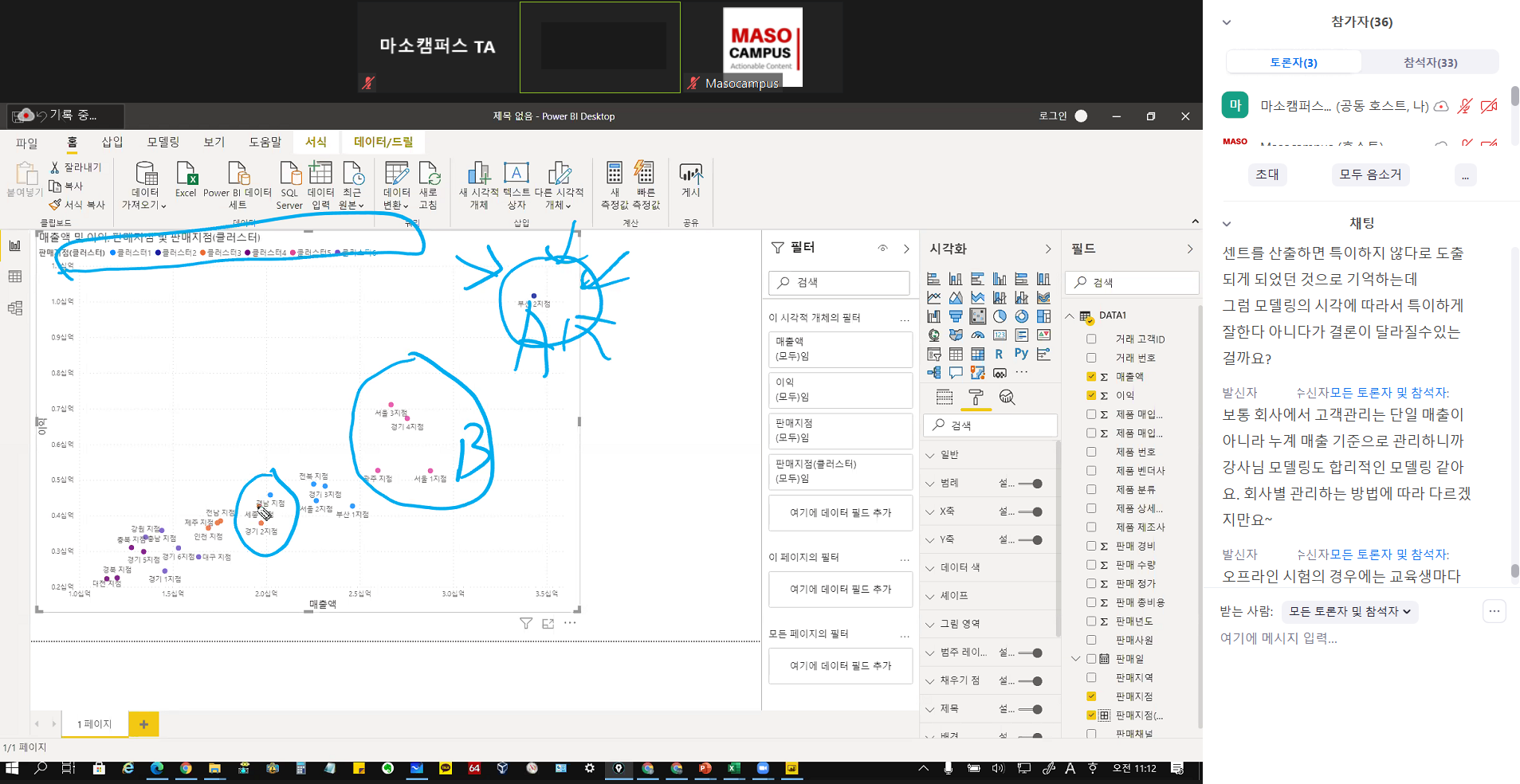
Task: Uncheck the 매출액 field checkbox
Action: coord(1091,376)
